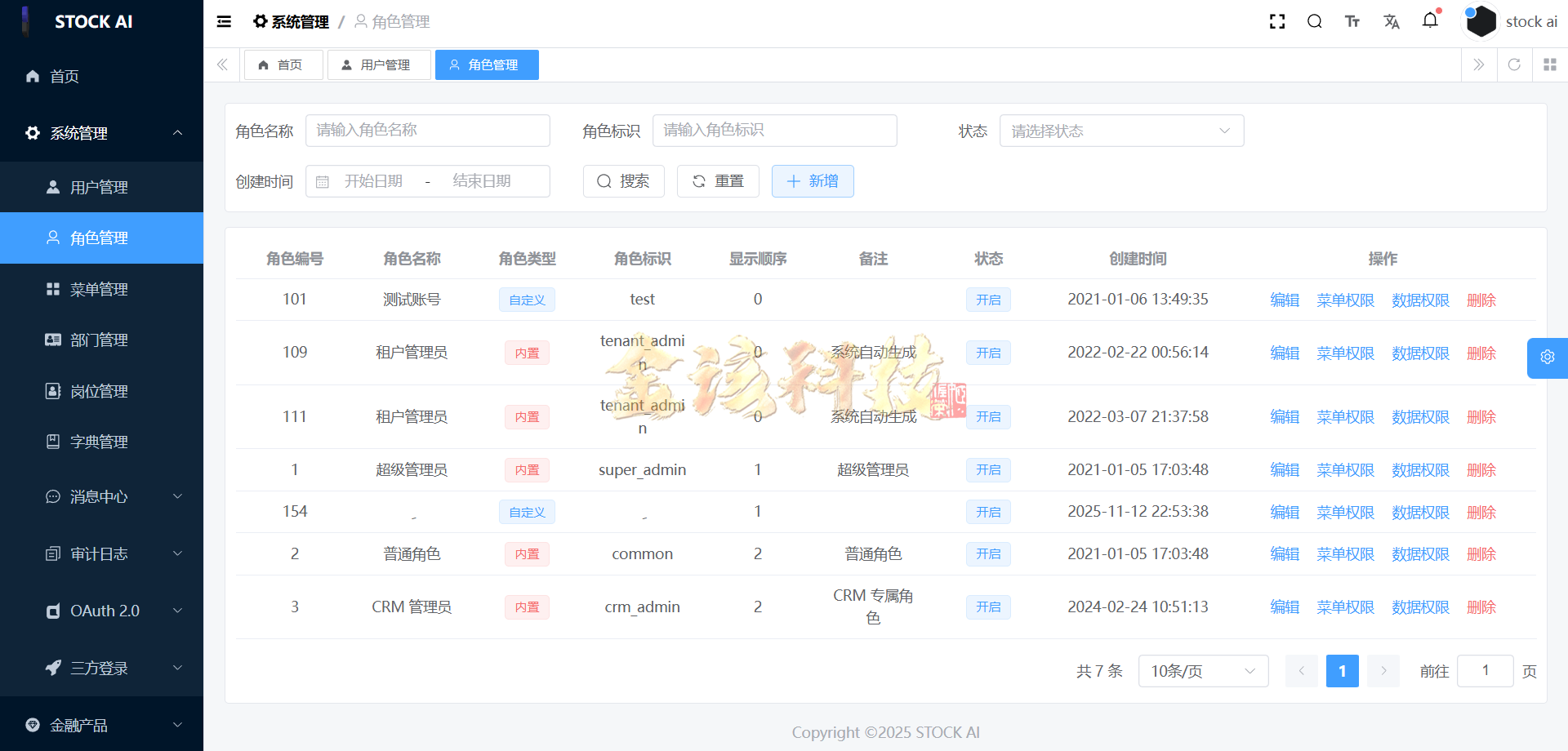The image size is (1568, 751).
Task: Open the tab layout grid icon top right
Action: pos(1549,64)
